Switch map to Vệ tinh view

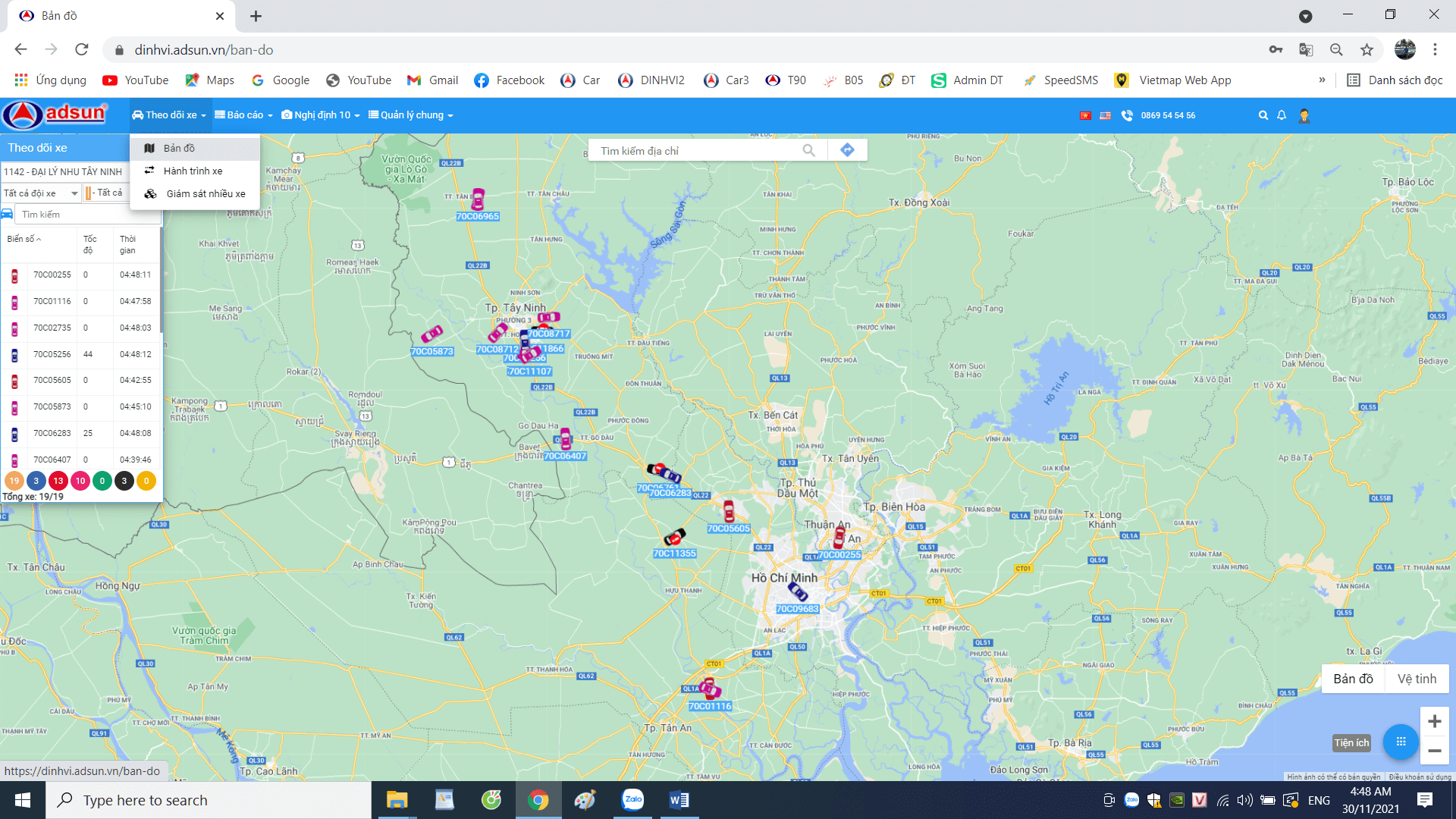[x=1417, y=679]
